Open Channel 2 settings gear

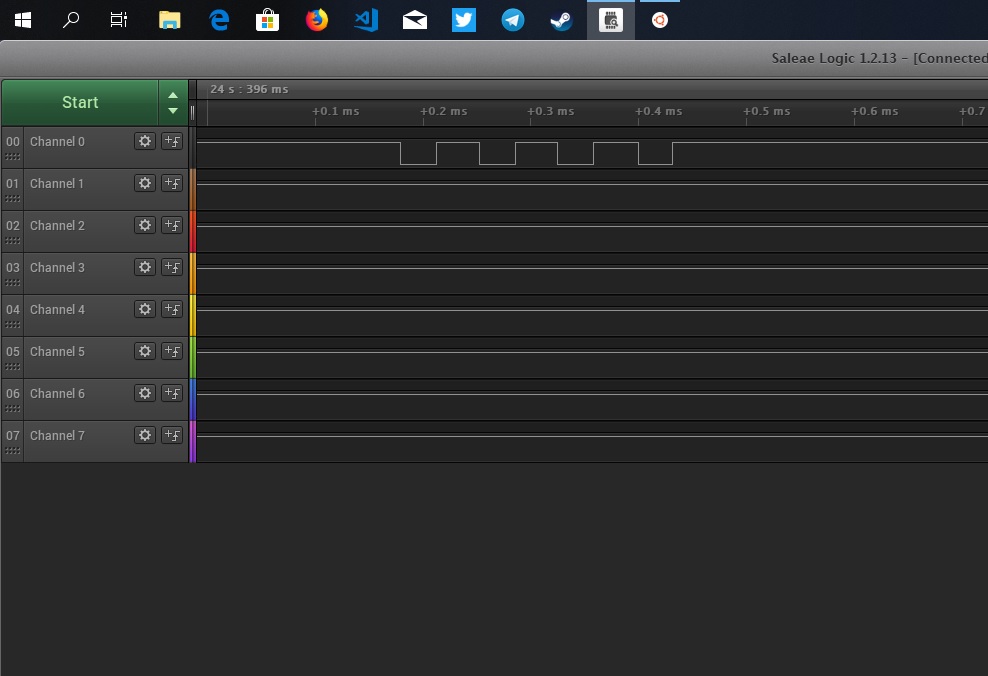tap(145, 225)
